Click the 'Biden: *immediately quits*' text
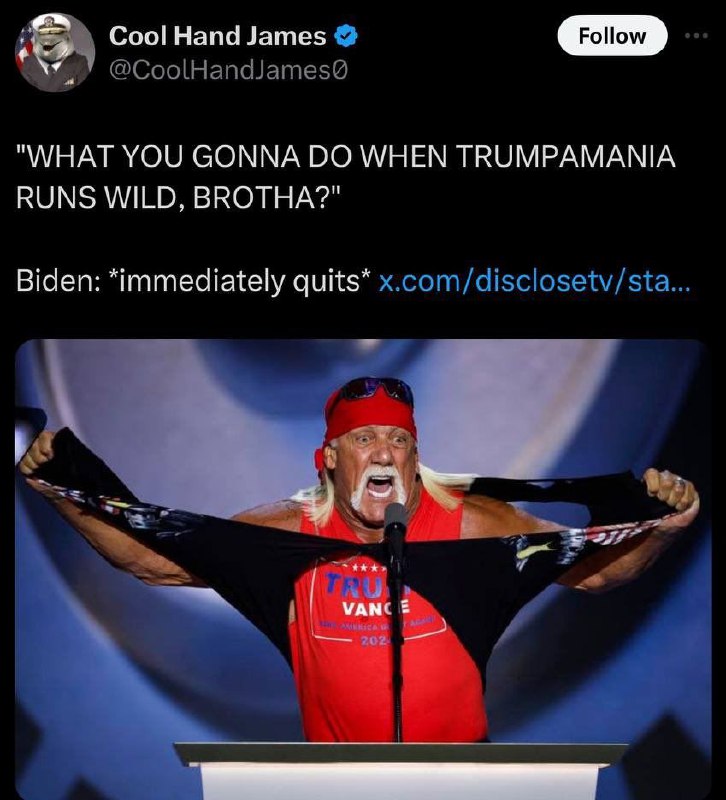The image size is (726, 800). (x=193, y=281)
